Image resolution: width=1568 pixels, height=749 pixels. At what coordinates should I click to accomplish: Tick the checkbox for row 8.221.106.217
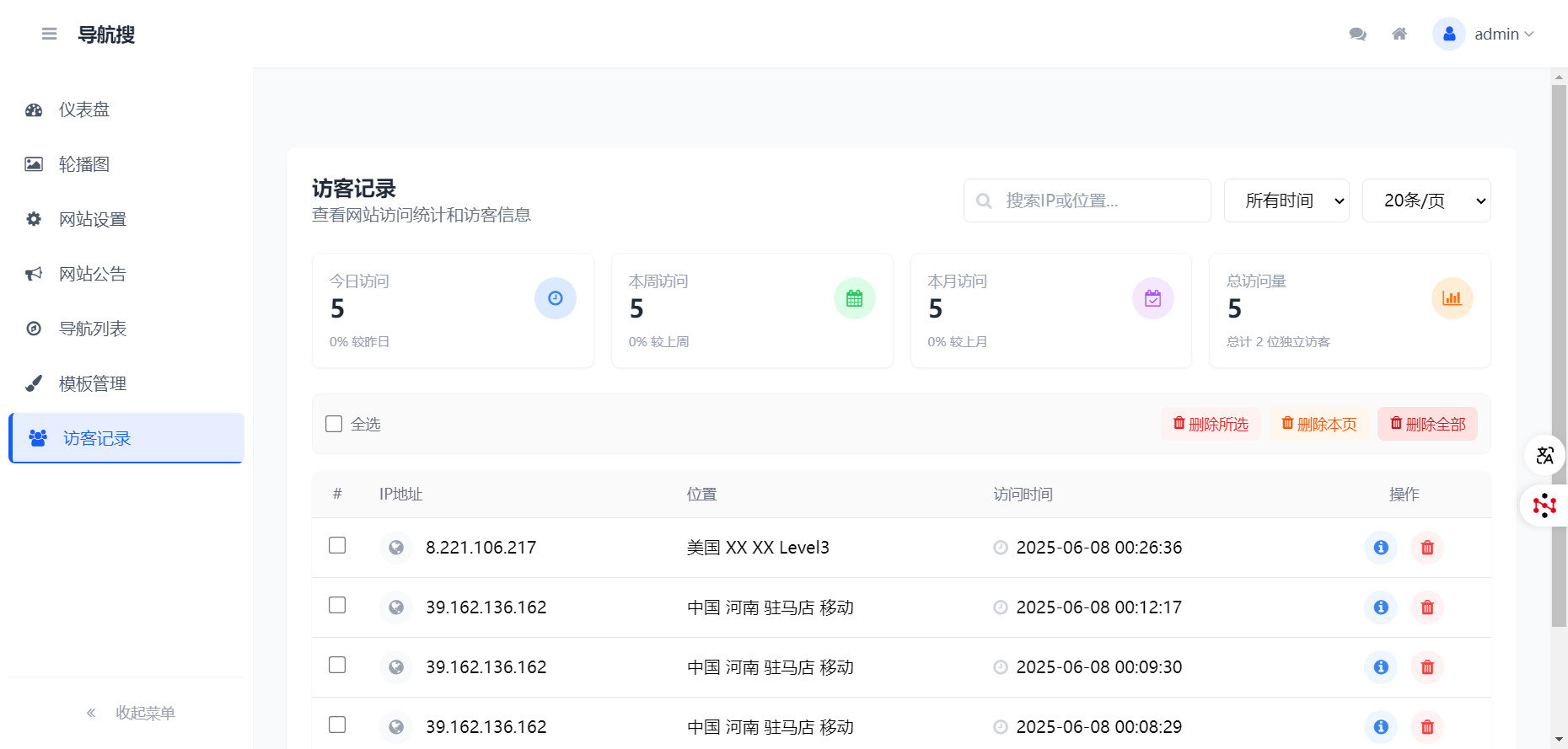coord(337,546)
